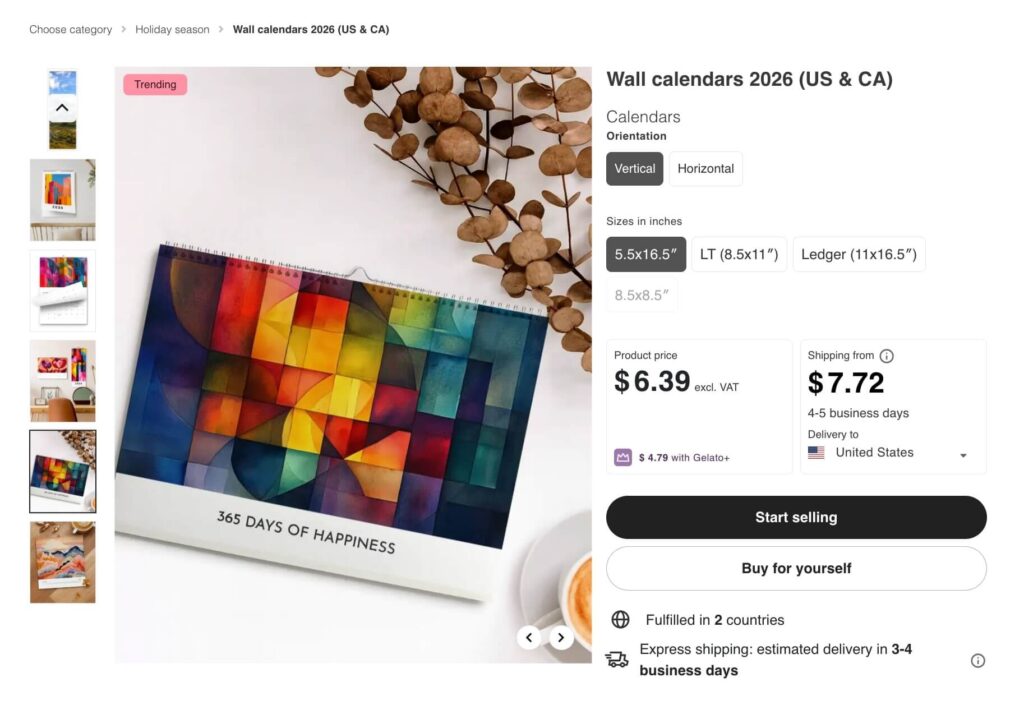The image size is (1024, 719).
Task: Click the globe icon by Fulfilled in
Action: 620,619
